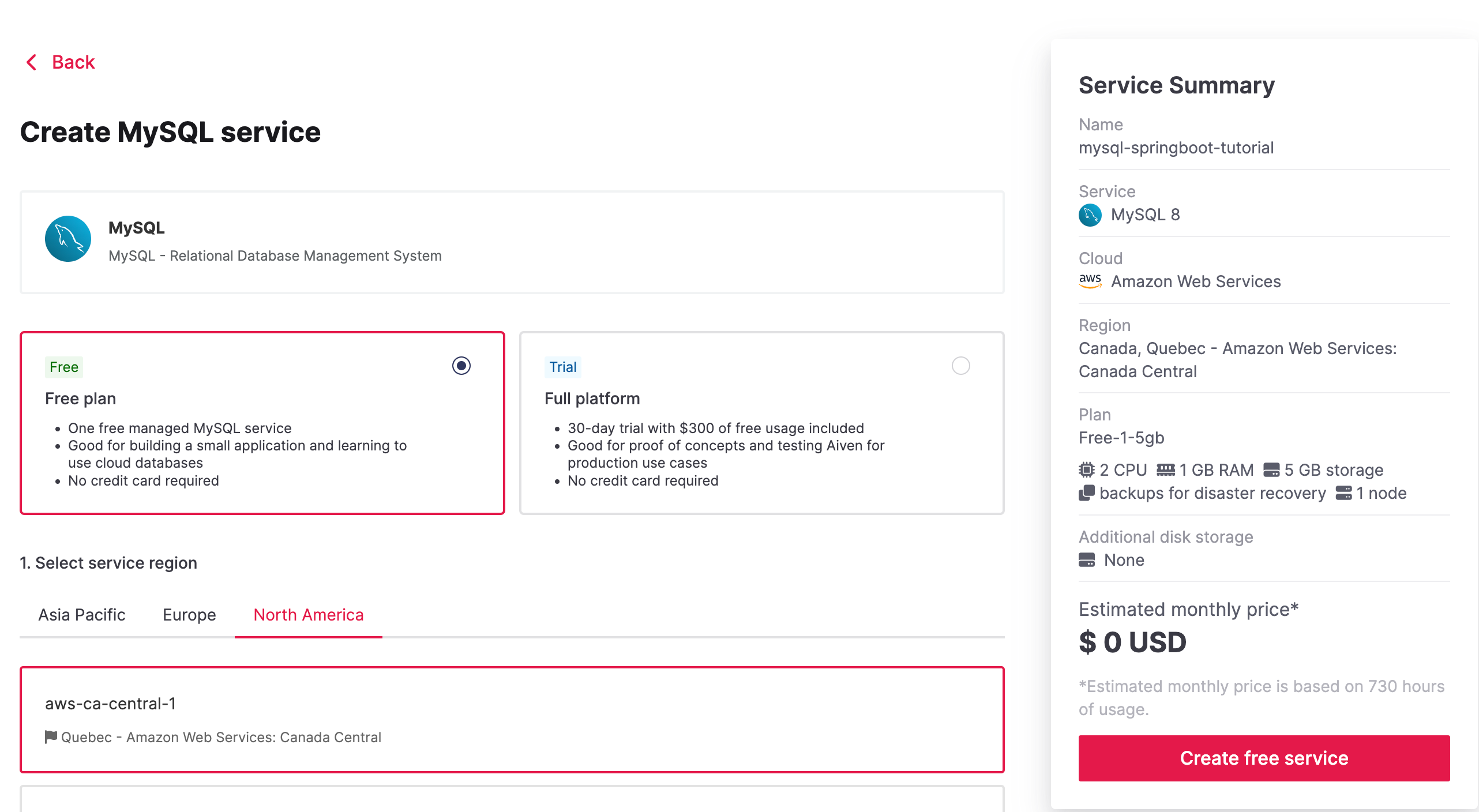Click the disk icon next to None
This screenshot has height=812, width=1479.
tap(1087, 560)
